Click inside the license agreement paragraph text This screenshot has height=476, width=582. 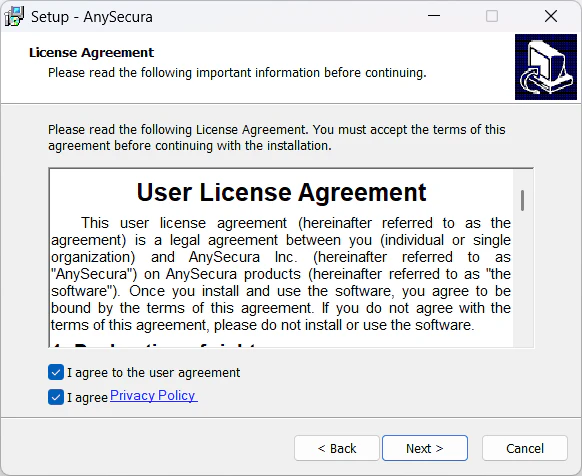(x=281, y=274)
